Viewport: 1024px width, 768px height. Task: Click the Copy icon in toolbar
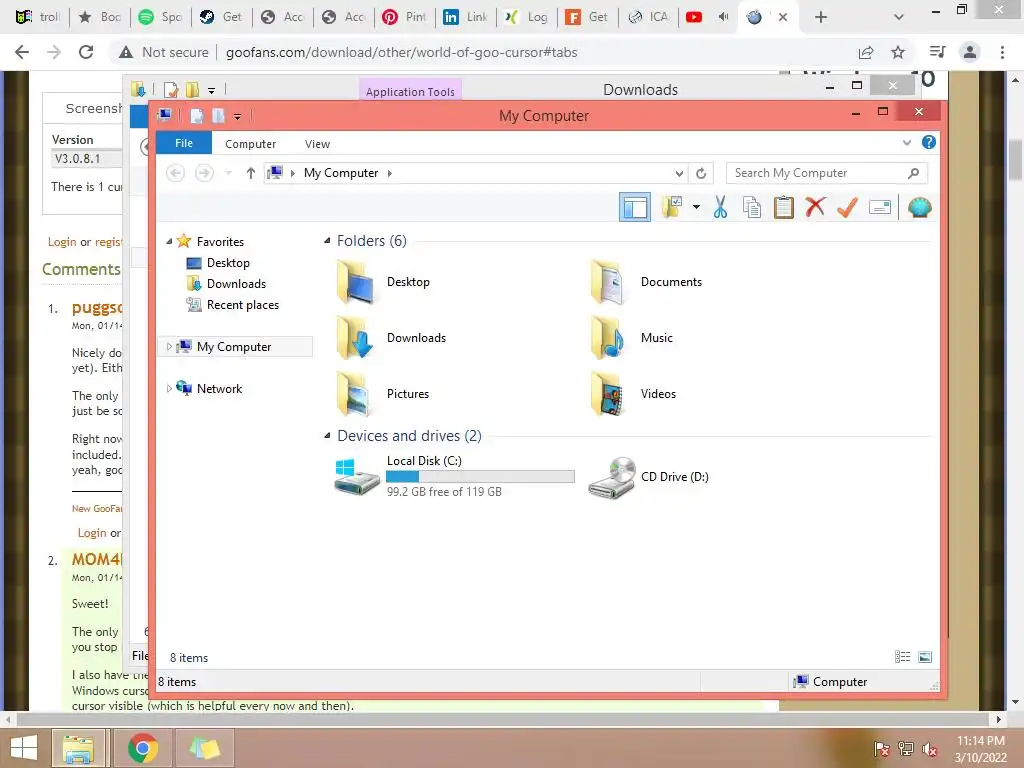coord(752,208)
